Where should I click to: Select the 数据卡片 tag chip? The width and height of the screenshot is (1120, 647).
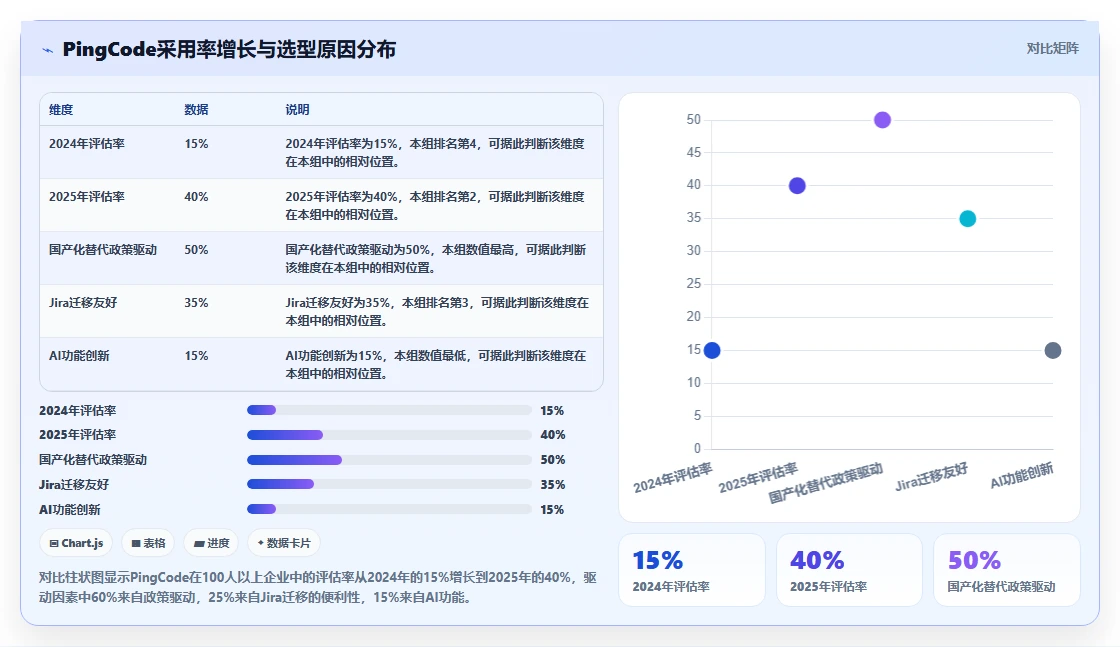pyautogui.click(x=284, y=543)
